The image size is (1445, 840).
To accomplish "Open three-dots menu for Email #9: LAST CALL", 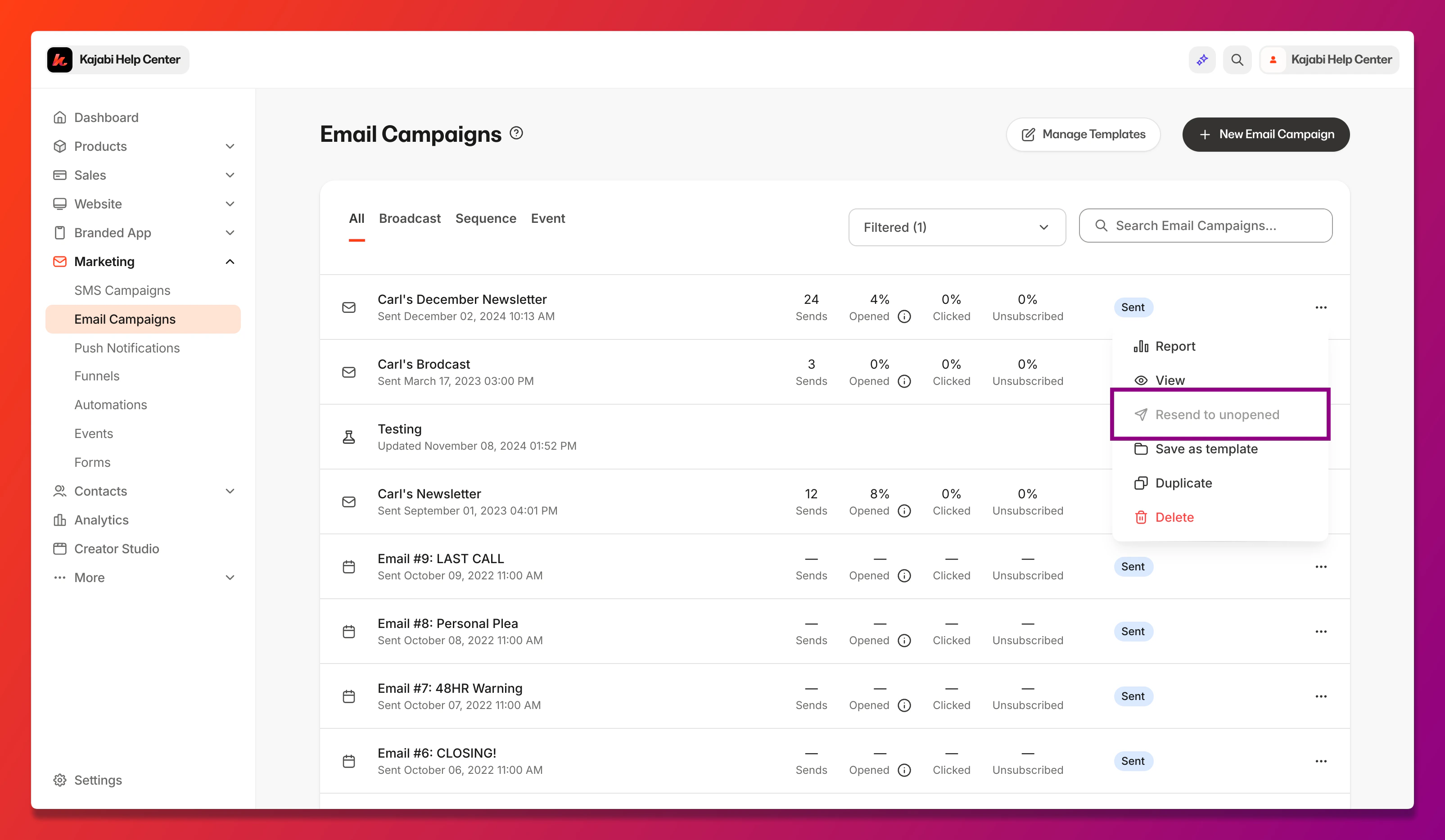I will point(1321,566).
